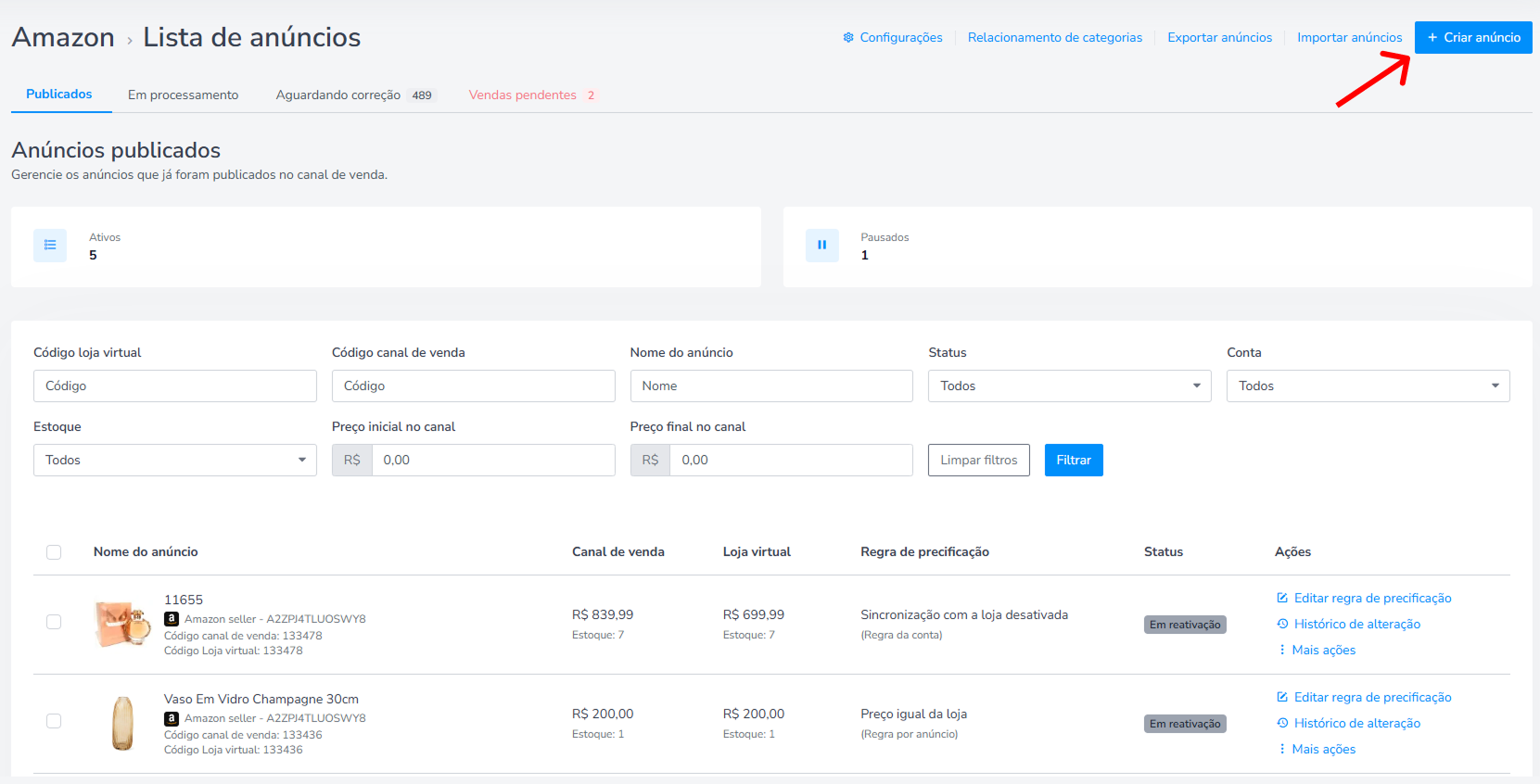
Task: Click three-dots icon in 11655 row
Action: (1282, 650)
